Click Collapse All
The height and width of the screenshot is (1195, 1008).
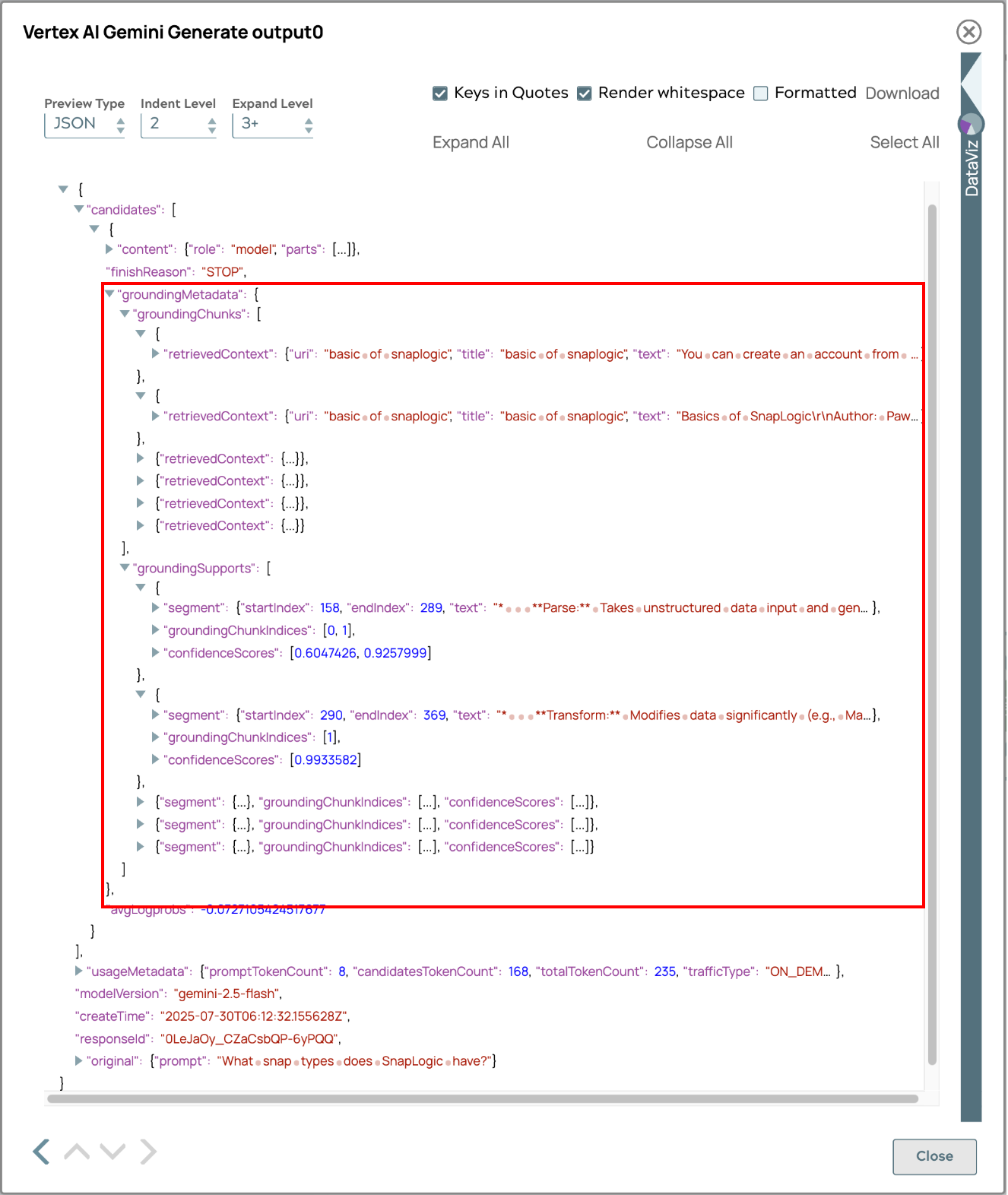689,142
